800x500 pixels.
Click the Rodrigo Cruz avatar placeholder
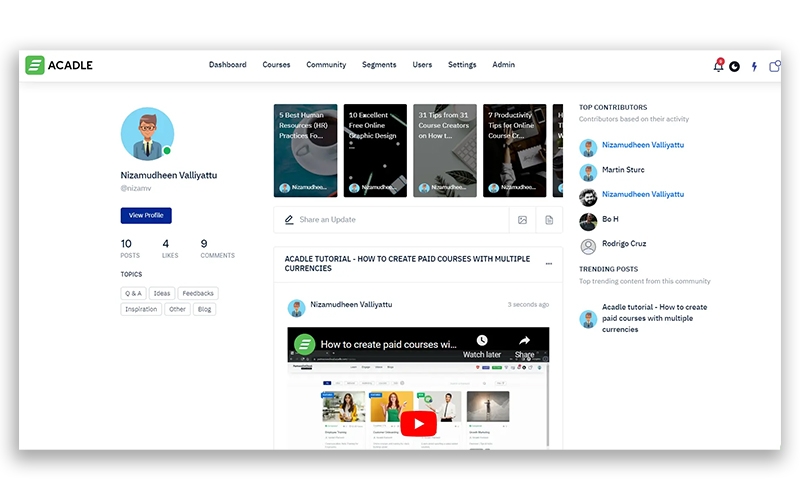tap(588, 246)
